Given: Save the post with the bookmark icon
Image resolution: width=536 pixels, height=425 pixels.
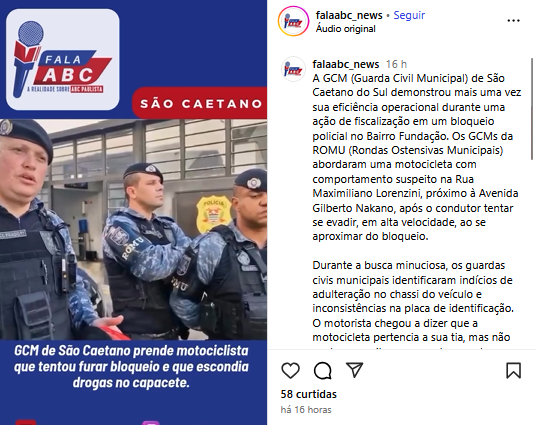Looking at the screenshot, I should (513, 370).
